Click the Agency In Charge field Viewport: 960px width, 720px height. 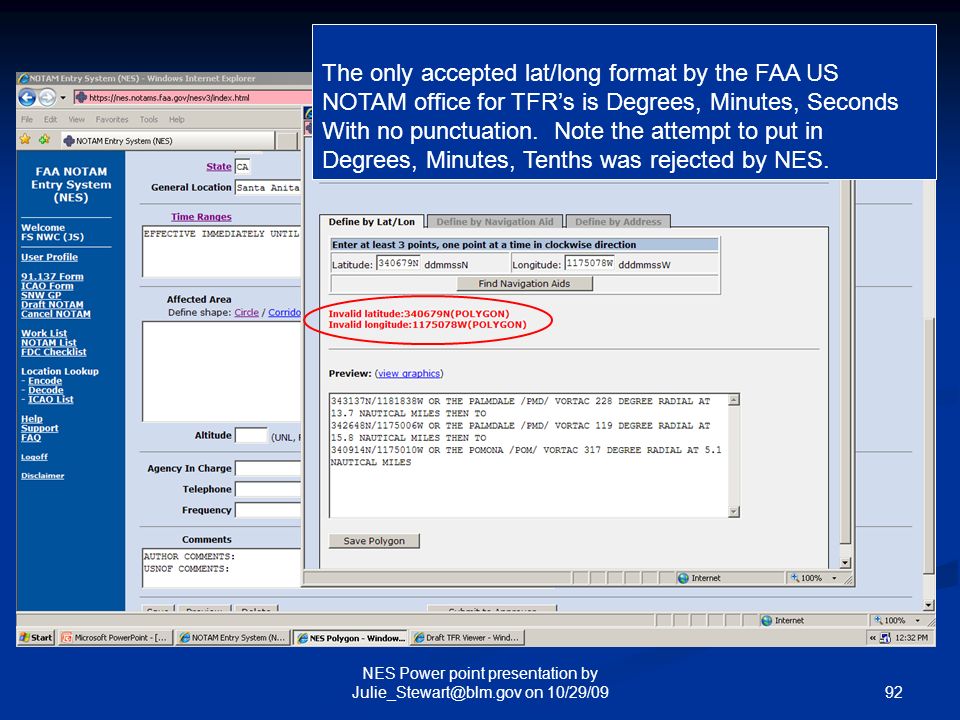(x=268, y=468)
